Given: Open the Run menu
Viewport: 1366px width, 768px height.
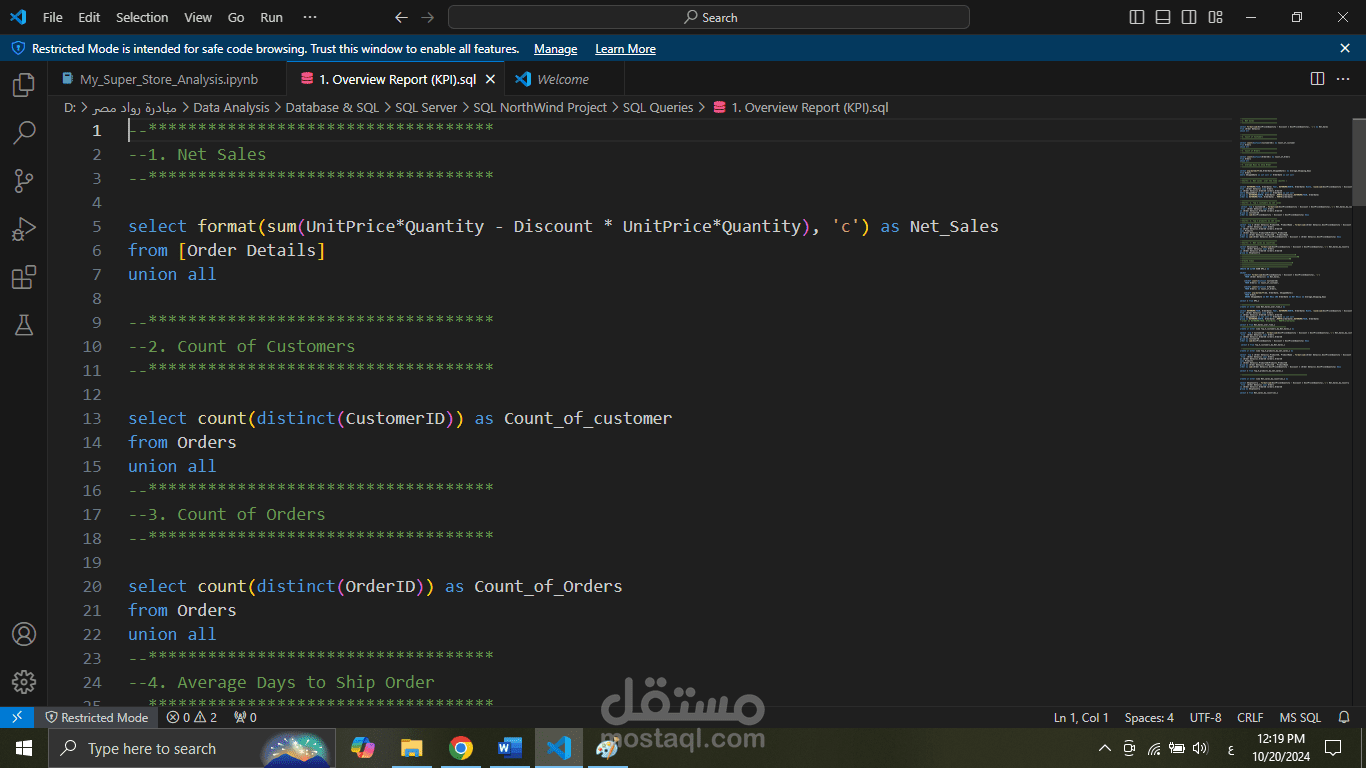Looking at the screenshot, I should click(x=271, y=17).
